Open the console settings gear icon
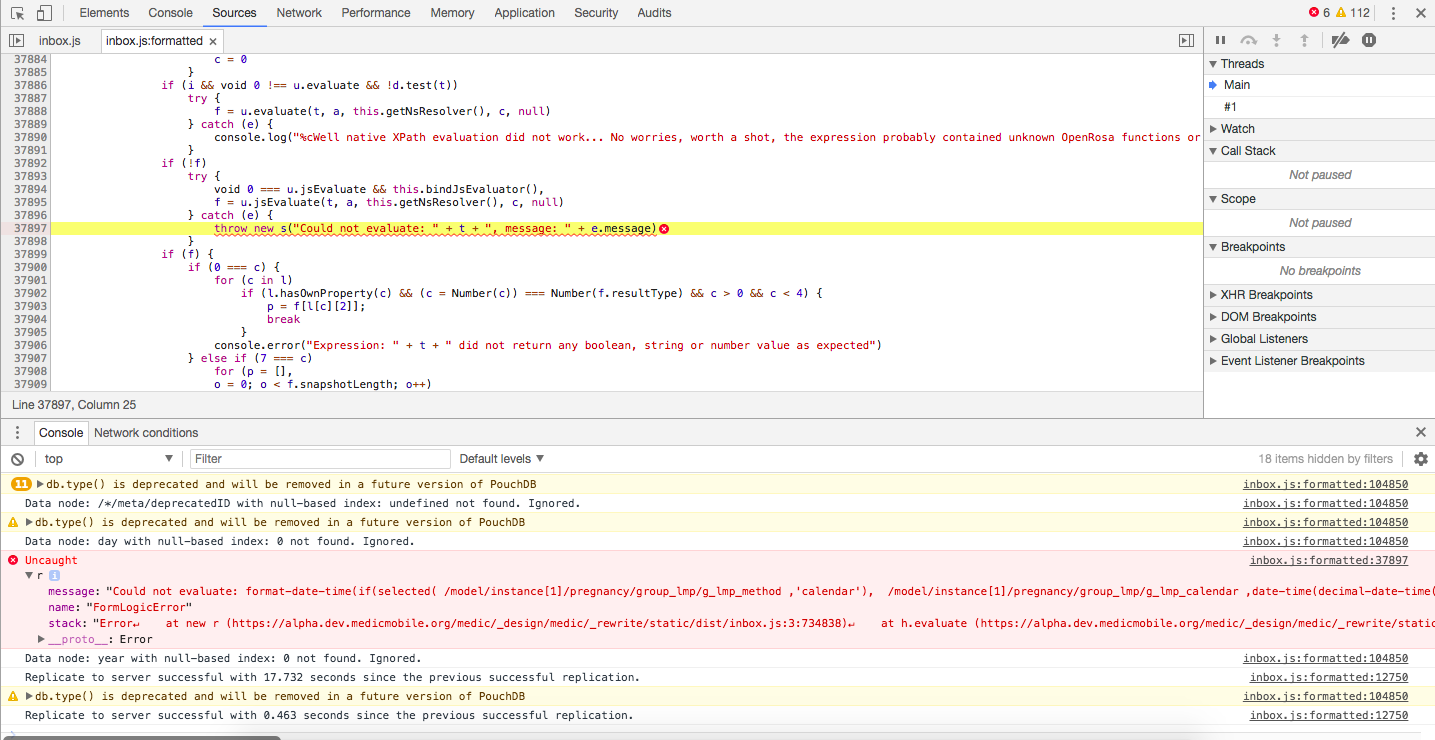 pyautogui.click(x=1421, y=457)
